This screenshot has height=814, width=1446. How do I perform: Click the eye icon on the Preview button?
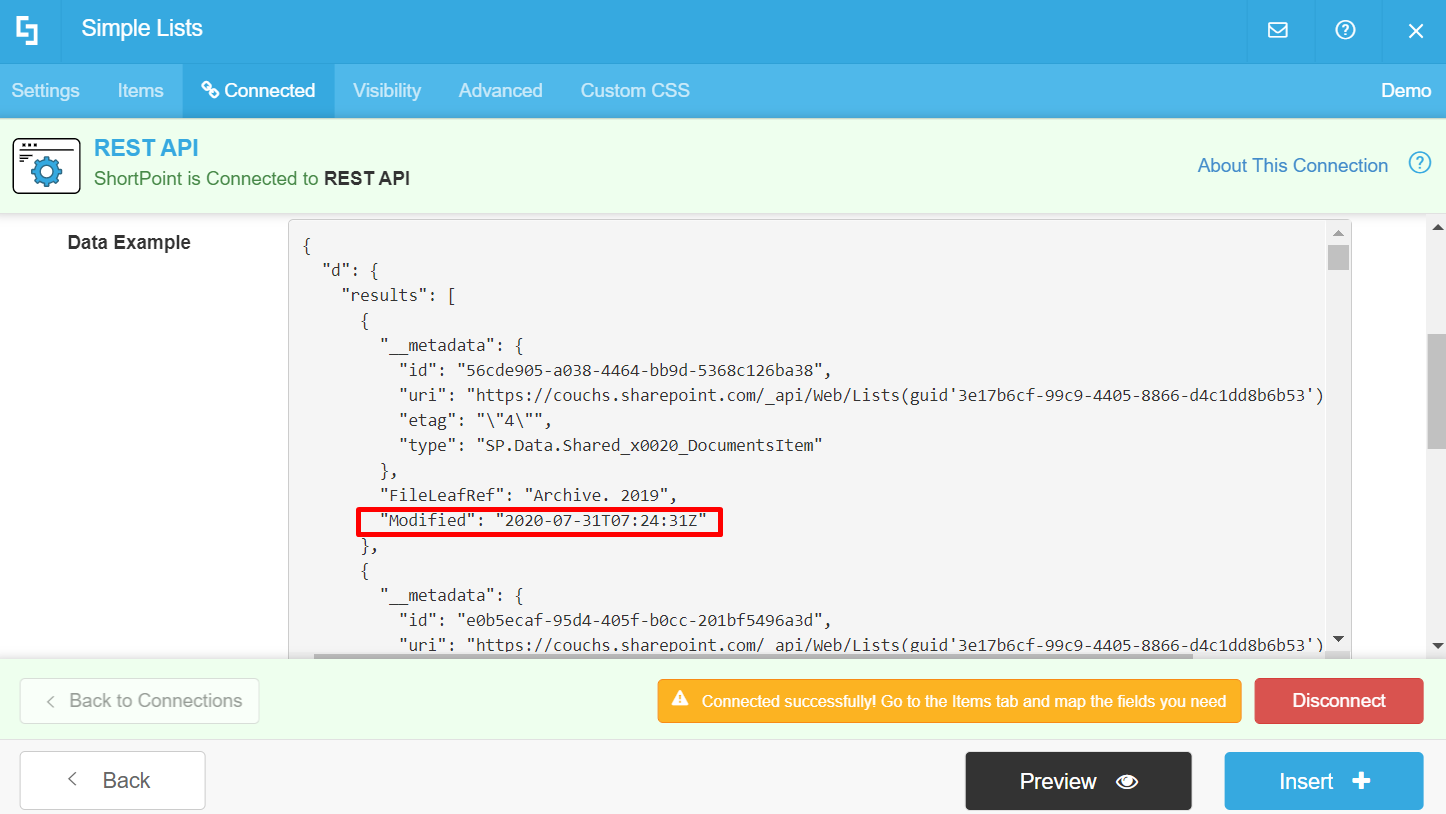point(1129,781)
